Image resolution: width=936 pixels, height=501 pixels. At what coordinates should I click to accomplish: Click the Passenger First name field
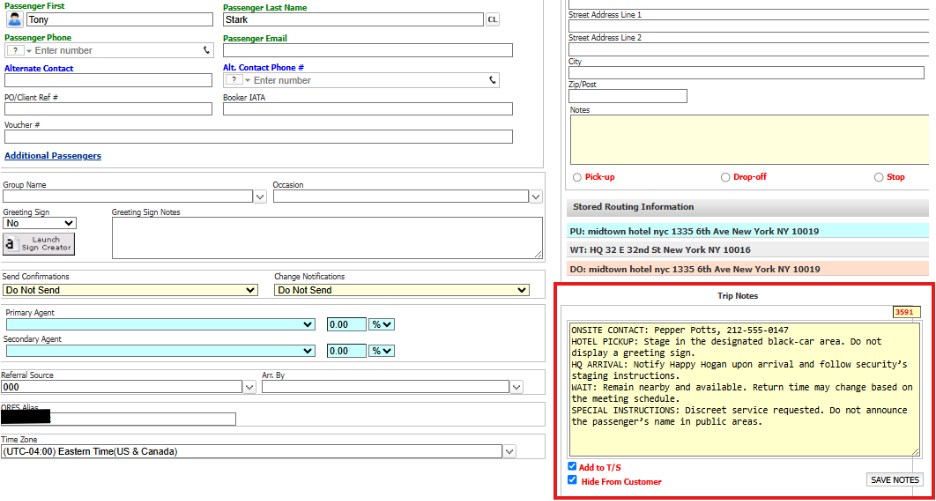click(119, 20)
